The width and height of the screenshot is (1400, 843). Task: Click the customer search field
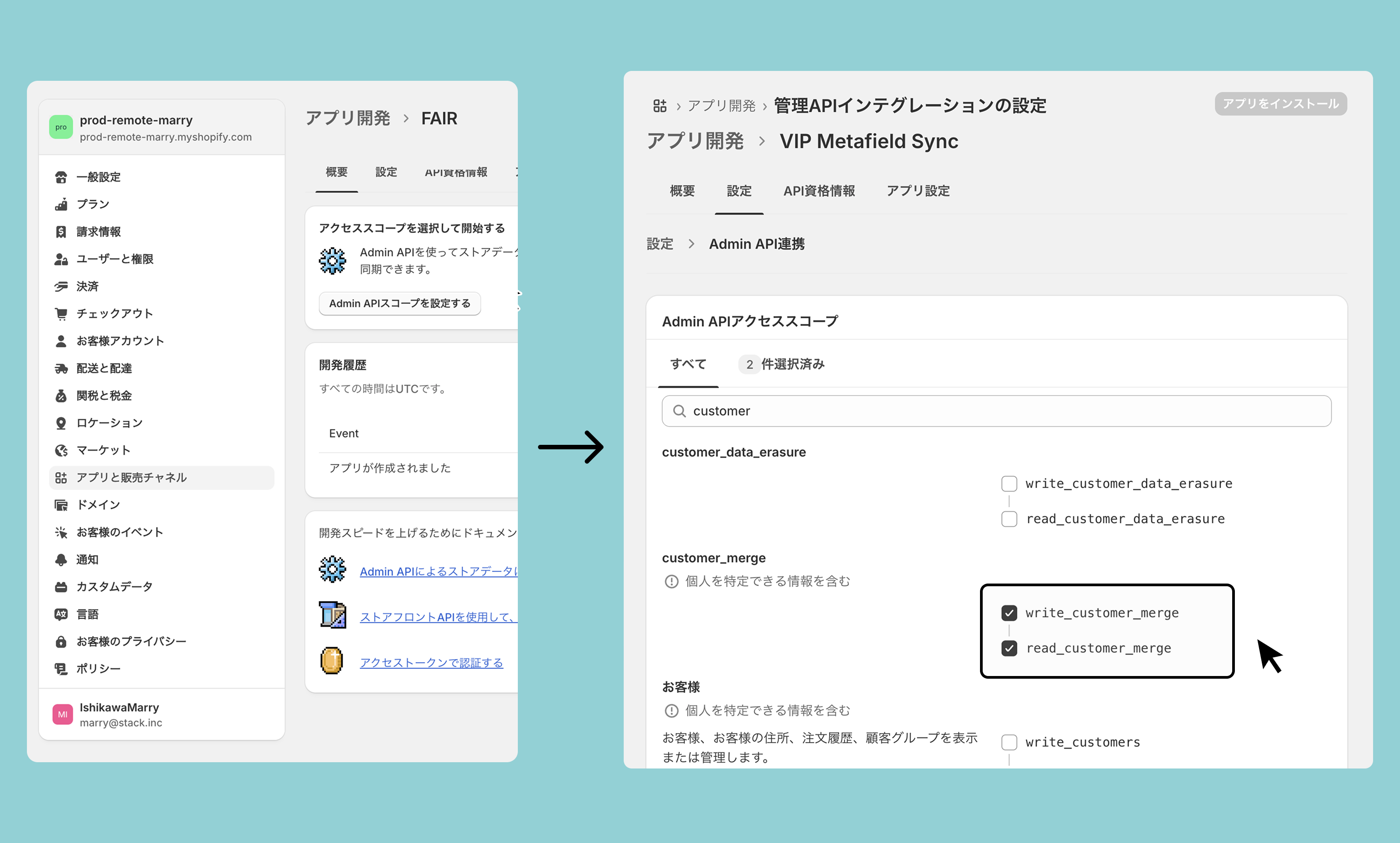[x=996, y=411]
